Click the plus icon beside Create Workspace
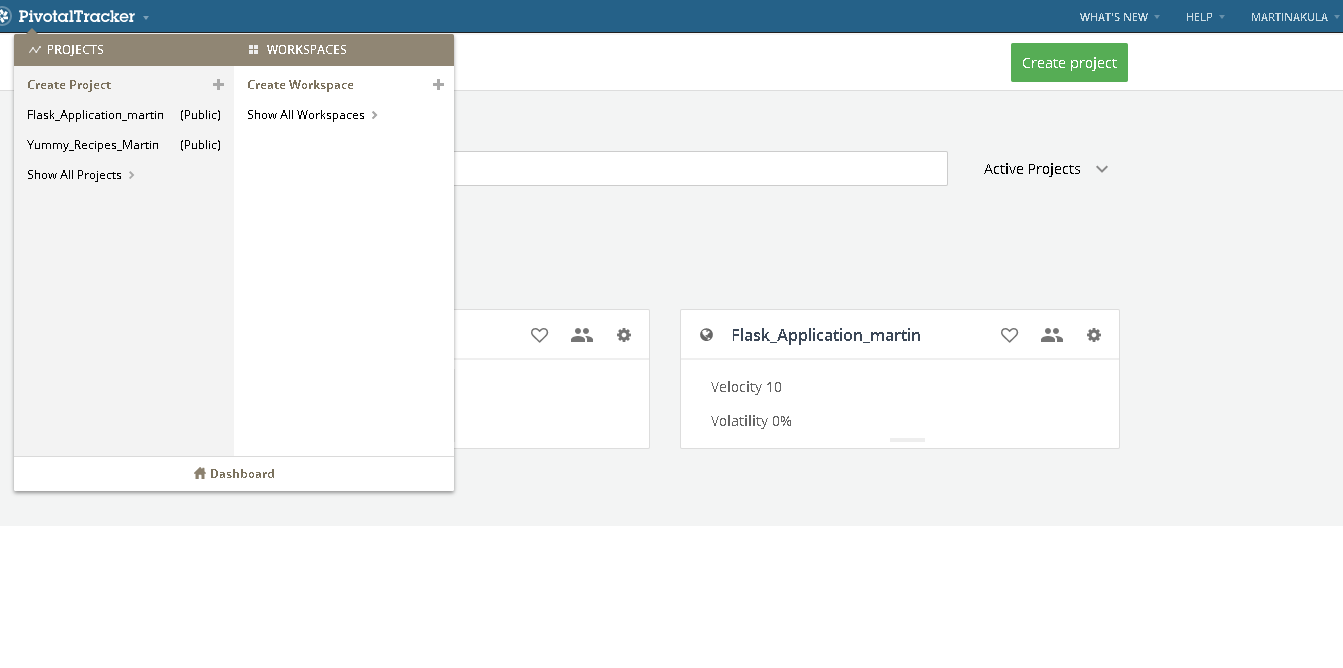This screenshot has width=1343, height=668. [438, 85]
